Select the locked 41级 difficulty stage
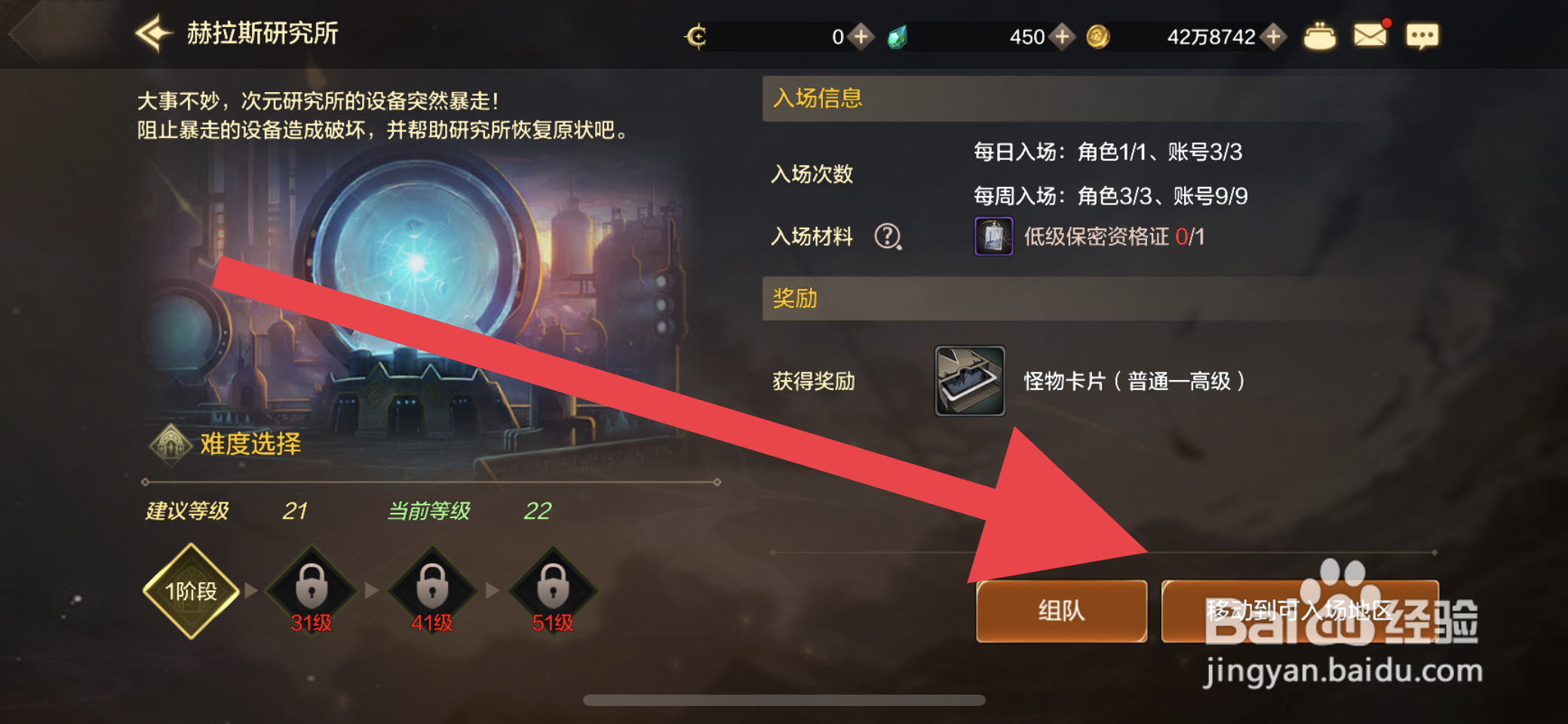1568x724 pixels. [432, 590]
